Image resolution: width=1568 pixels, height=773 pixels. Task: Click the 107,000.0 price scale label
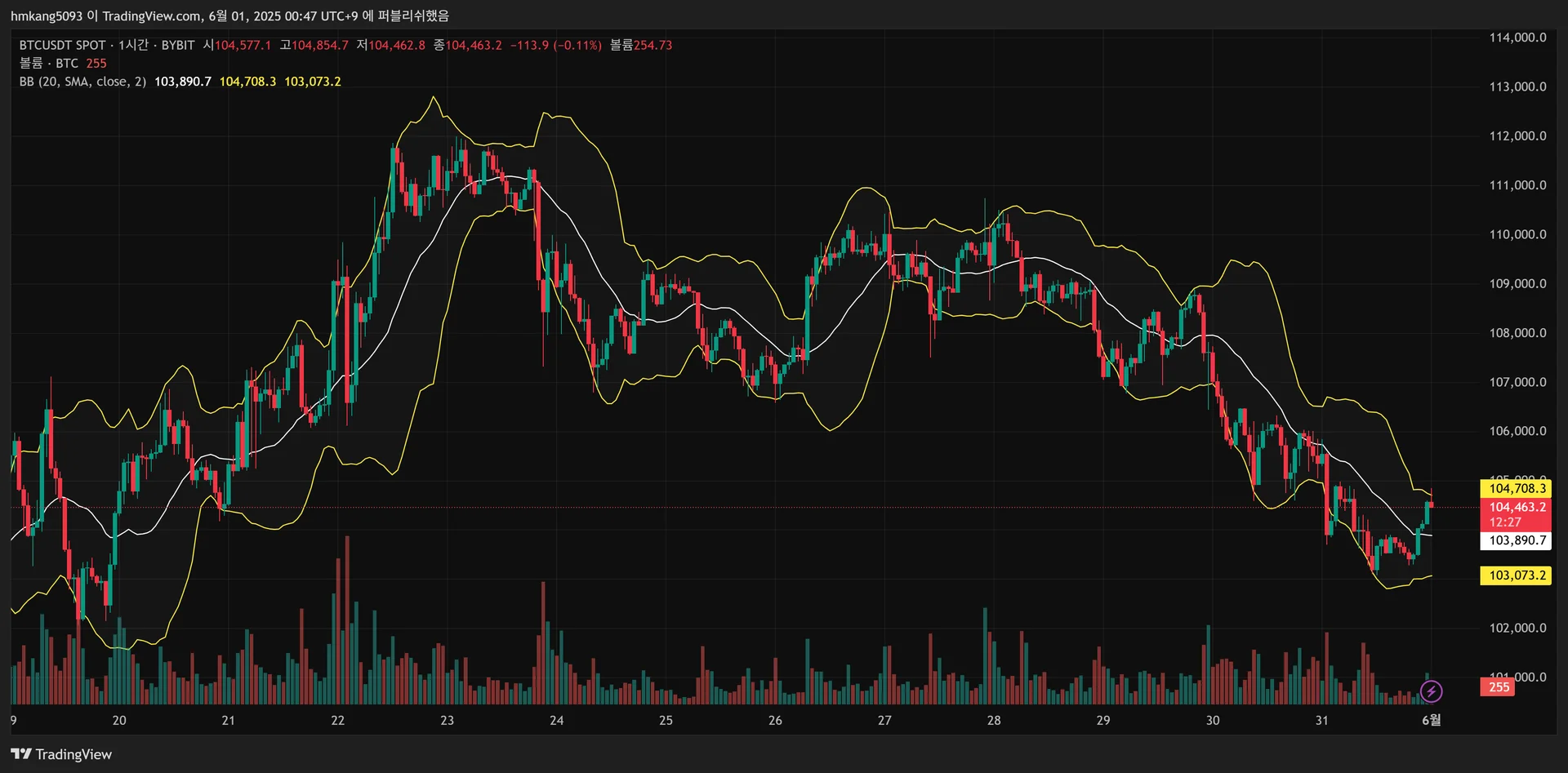tap(1517, 382)
